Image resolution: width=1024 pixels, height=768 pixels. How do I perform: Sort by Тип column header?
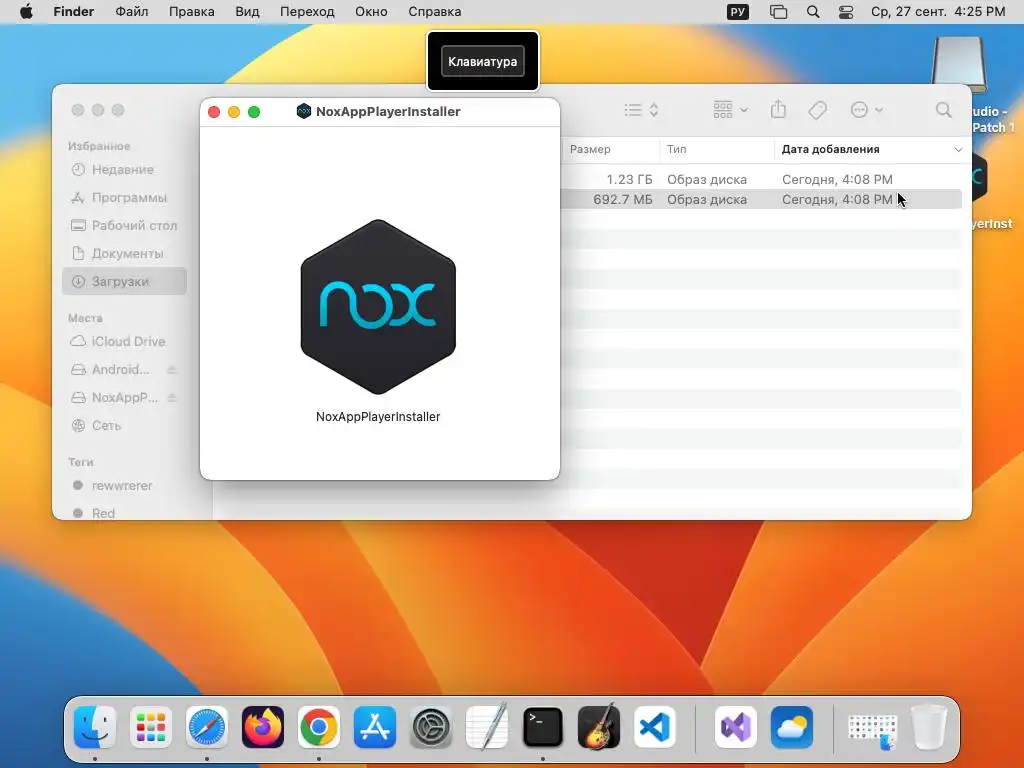[677, 149]
